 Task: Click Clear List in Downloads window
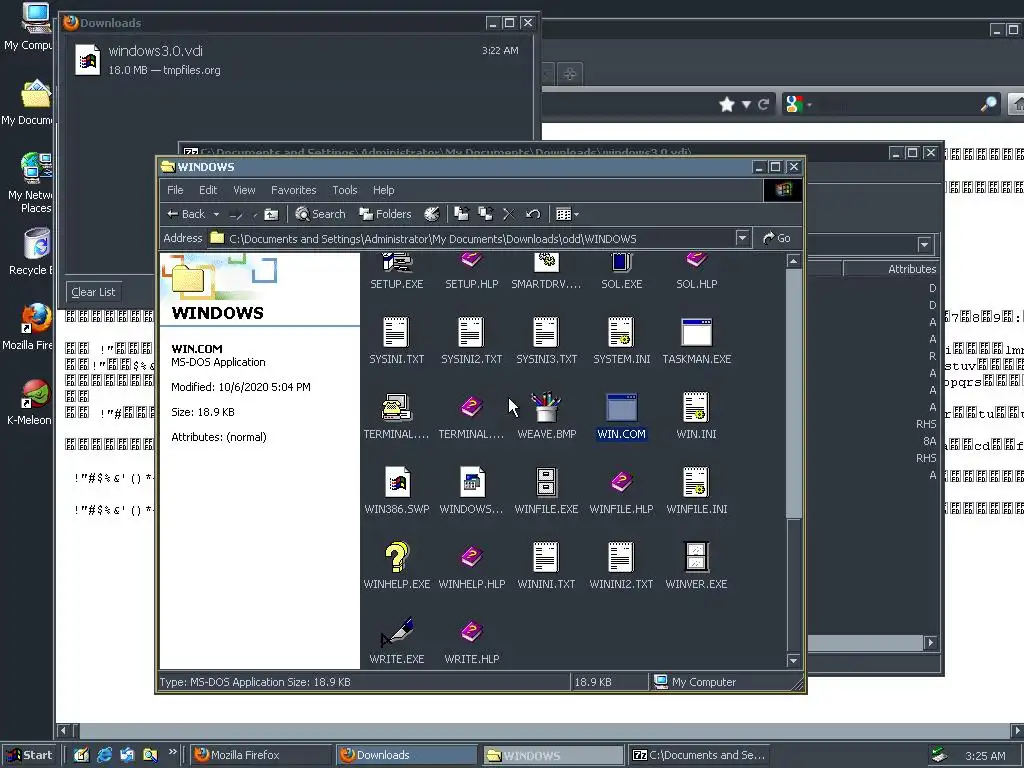point(93,292)
